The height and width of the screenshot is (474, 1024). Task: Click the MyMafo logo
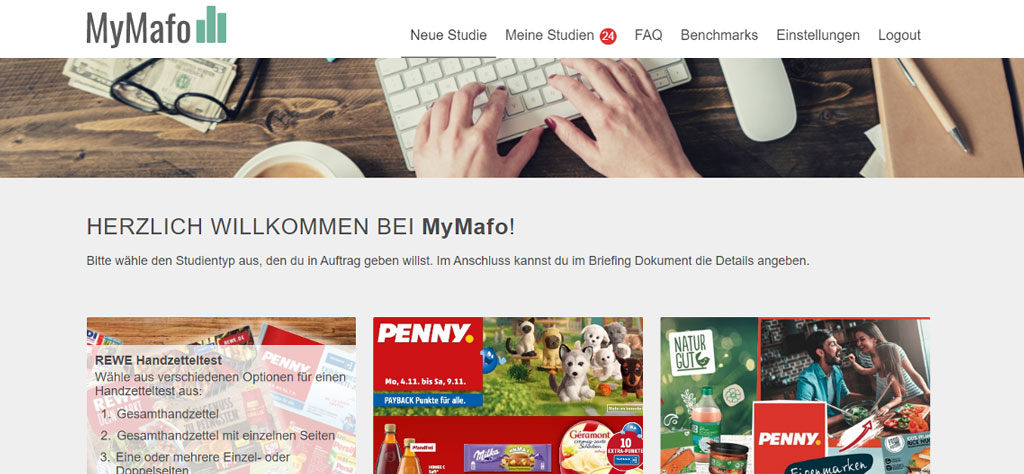[156, 27]
